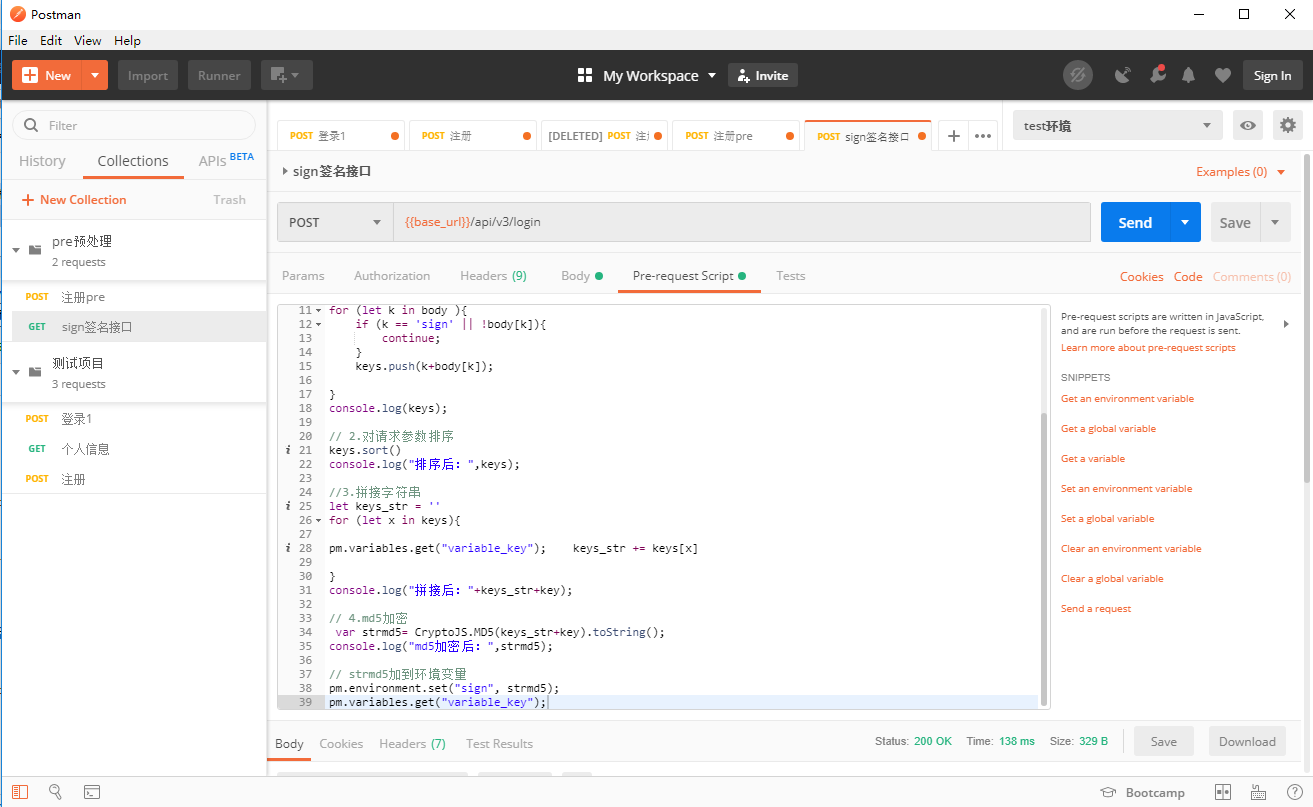The image size is (1313, 807).
Task: Click the info marker on line 28
Action: tap(288, 548)
